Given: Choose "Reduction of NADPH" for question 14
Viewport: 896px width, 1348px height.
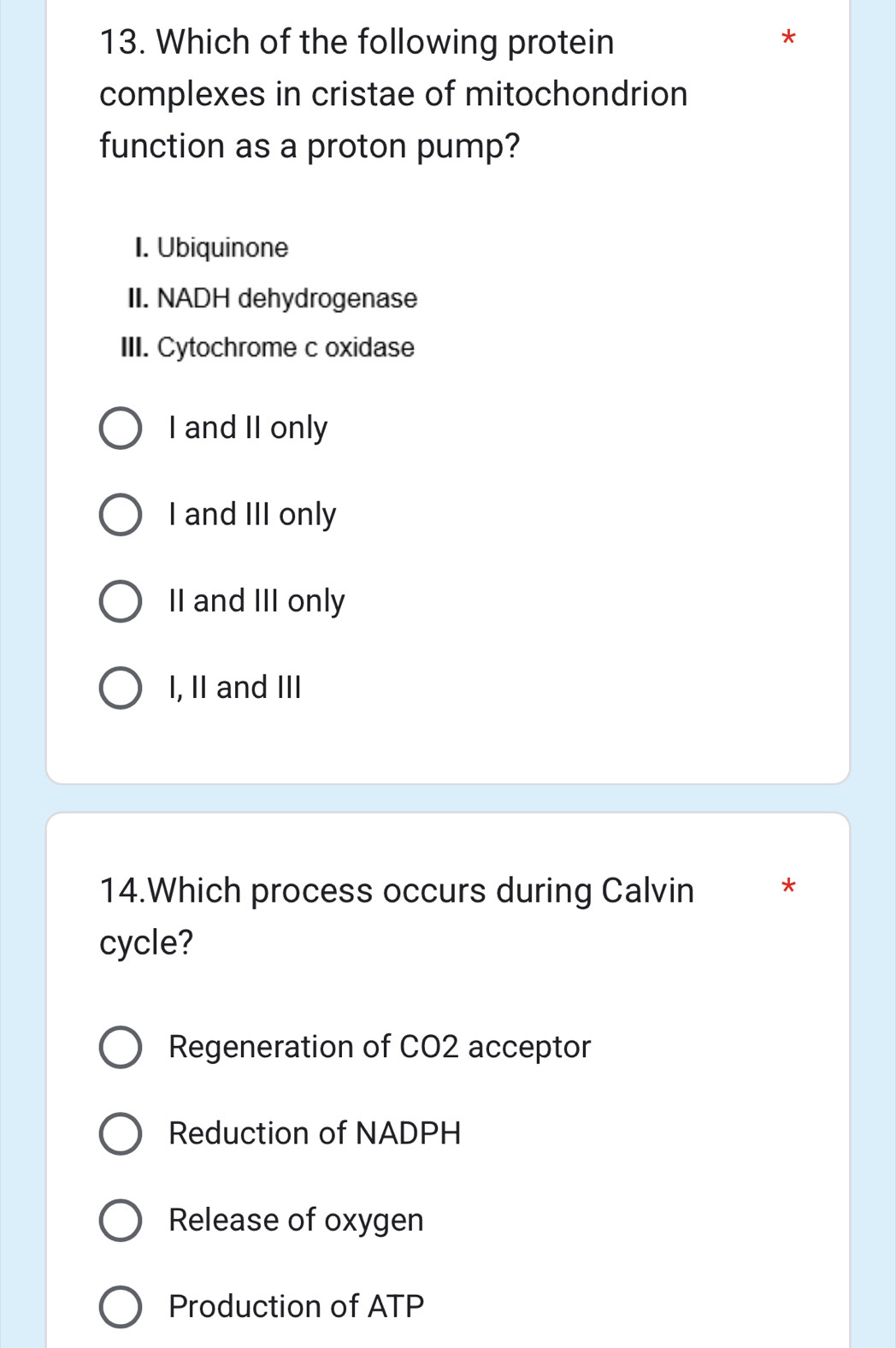Looking at the screenshot, I should click(121, 1134).
